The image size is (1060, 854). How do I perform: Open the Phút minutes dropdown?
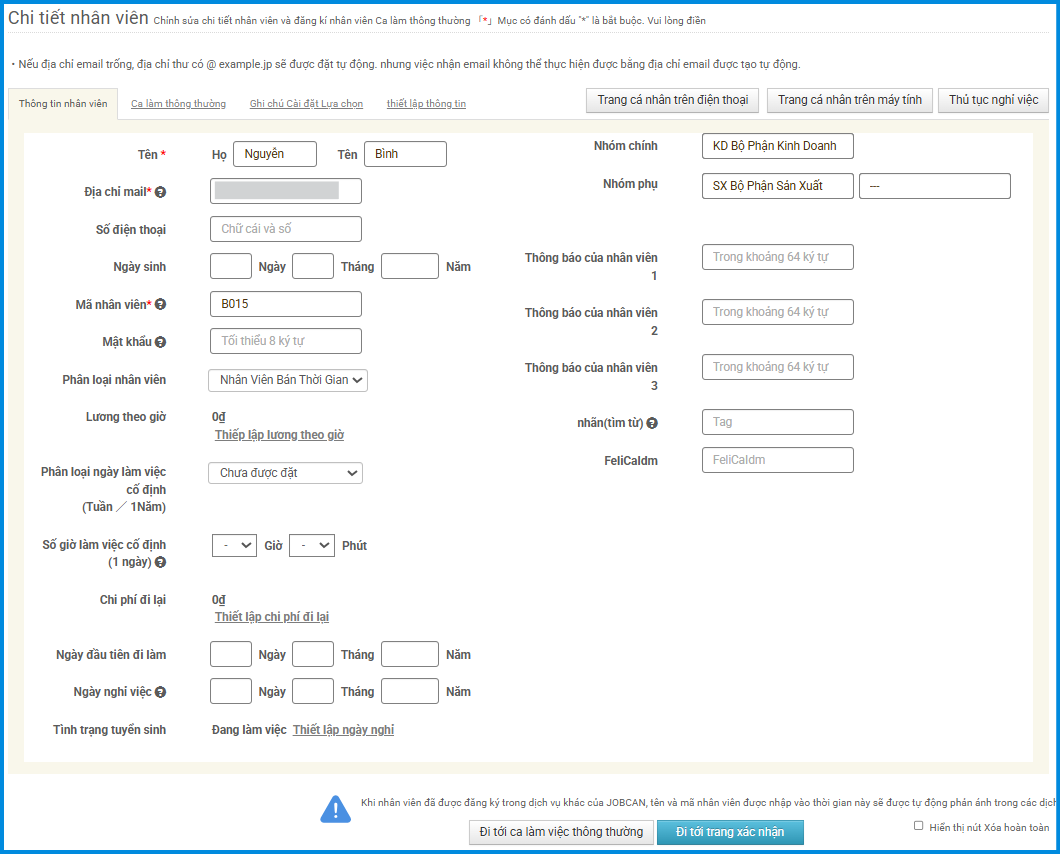tap(311, 546)
